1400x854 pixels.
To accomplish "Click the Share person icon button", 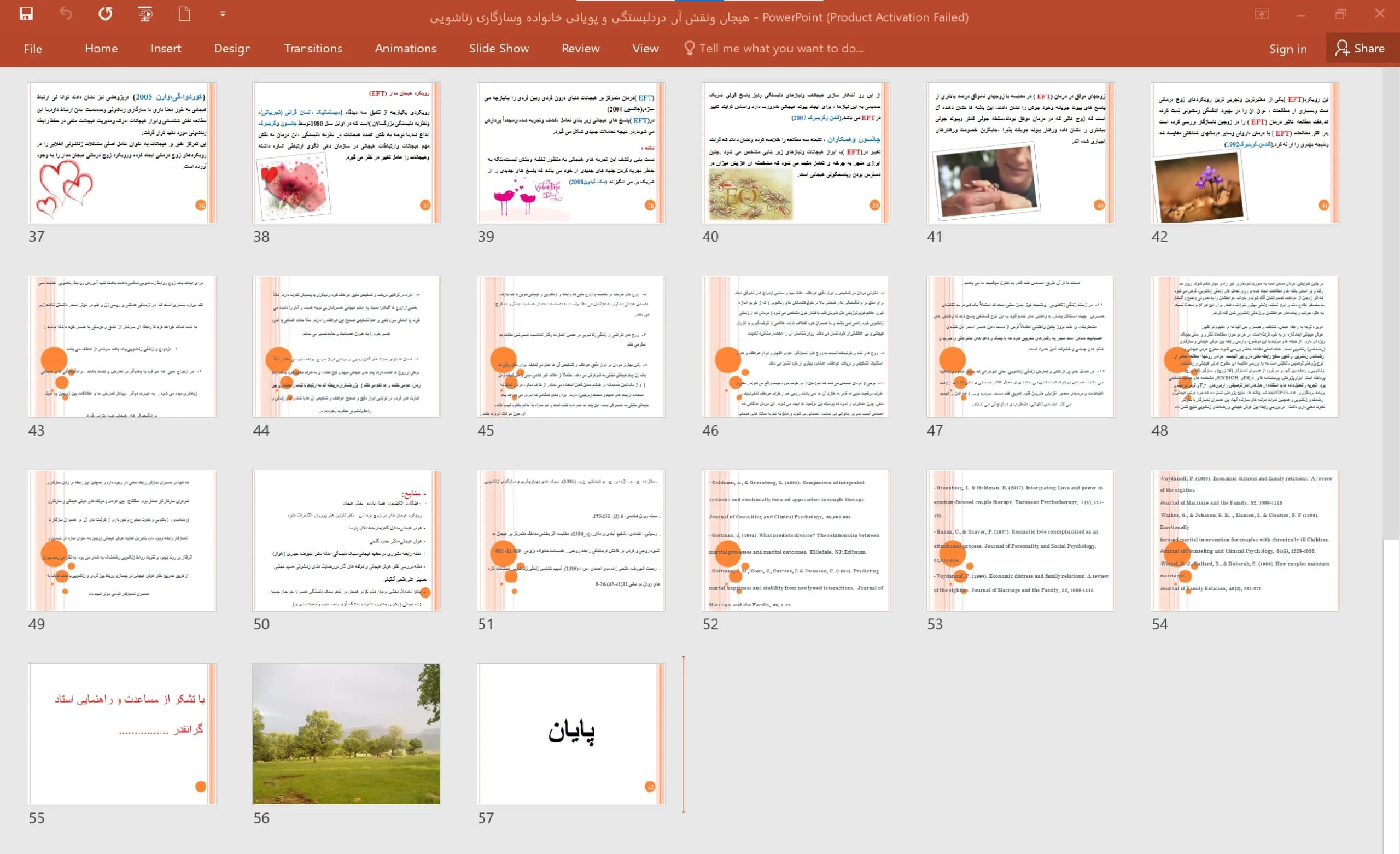I will (x=1360, y=48).
